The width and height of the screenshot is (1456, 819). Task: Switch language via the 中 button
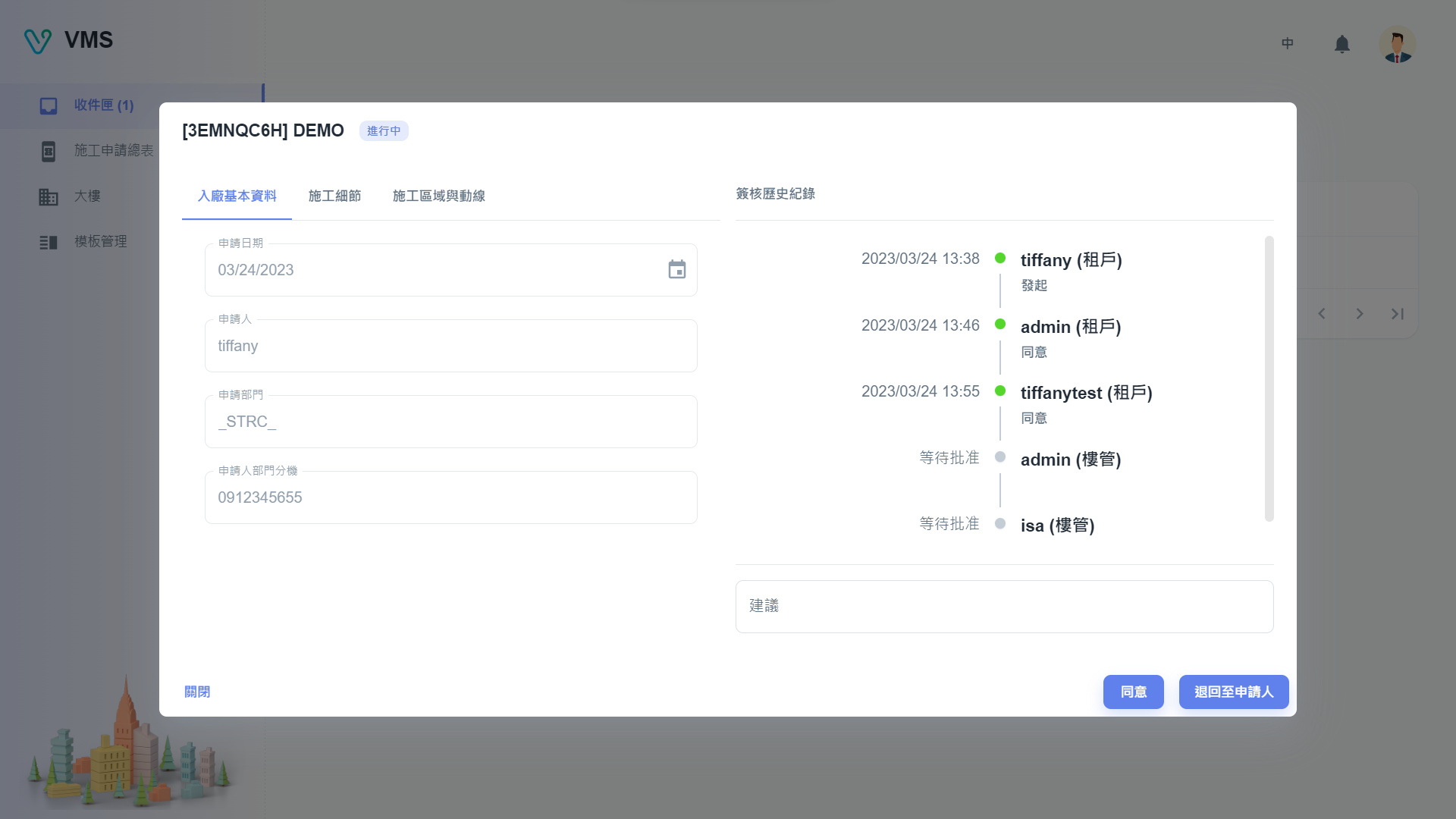click(1287, 44)
